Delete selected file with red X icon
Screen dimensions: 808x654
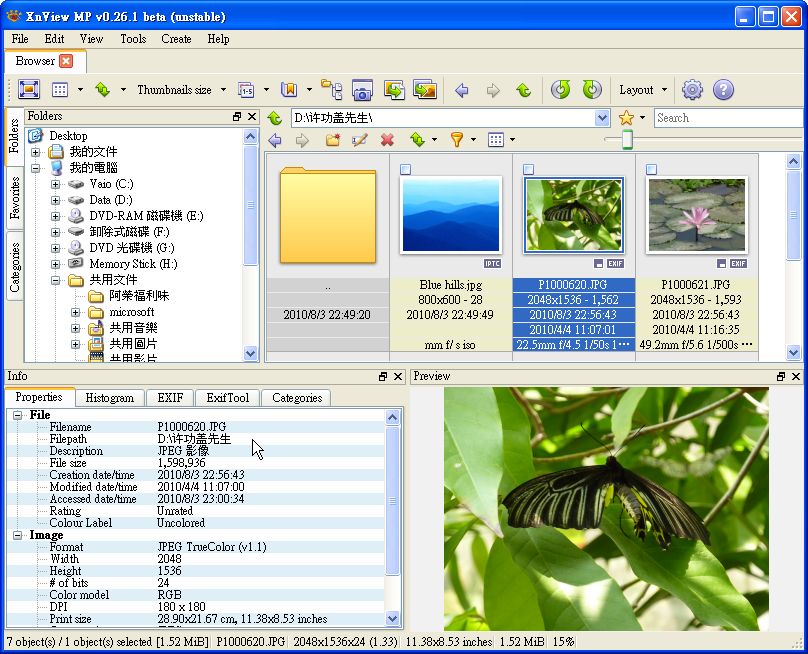pos(388,139)
